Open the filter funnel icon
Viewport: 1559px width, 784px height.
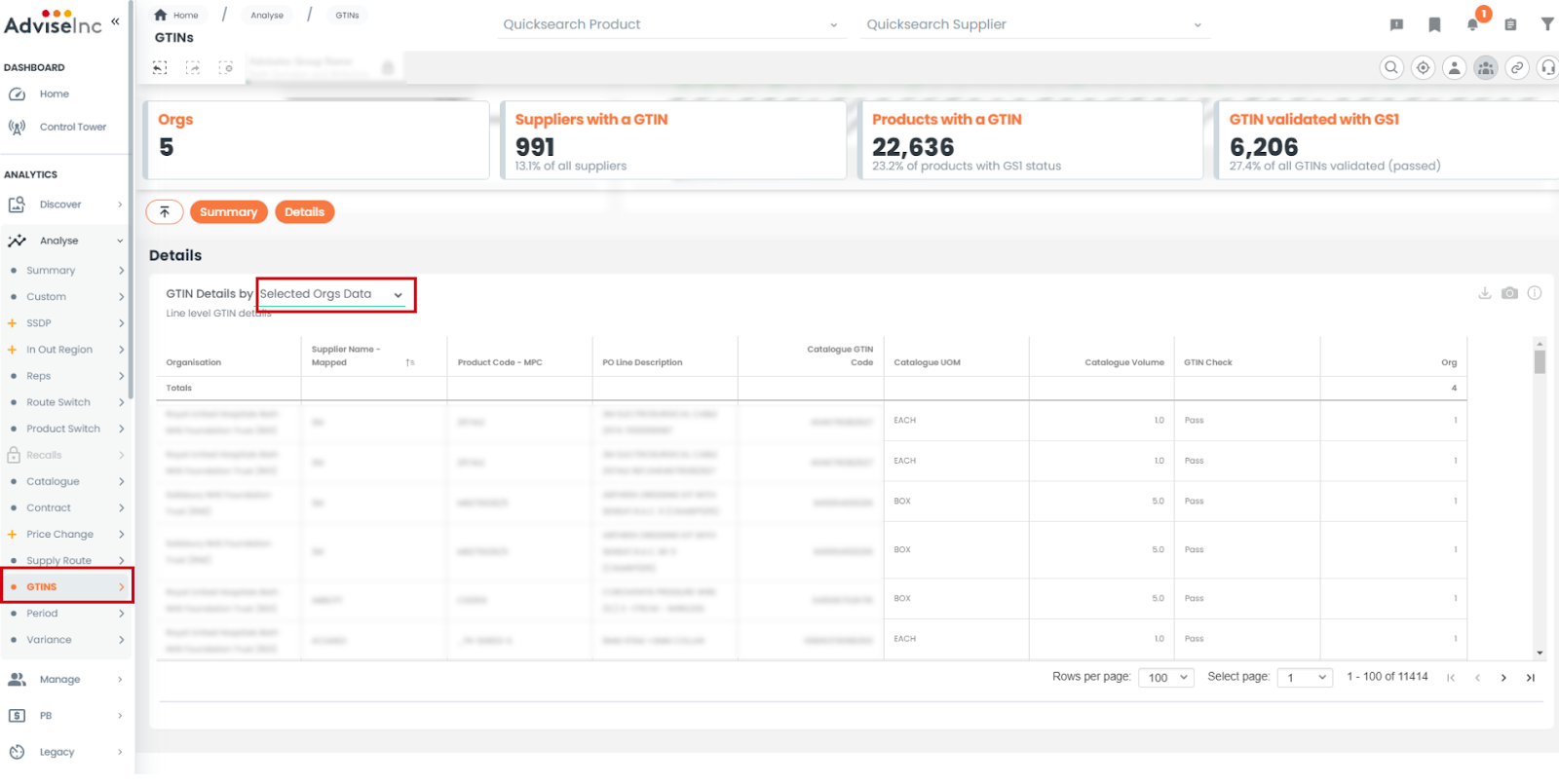[1547, 24]
